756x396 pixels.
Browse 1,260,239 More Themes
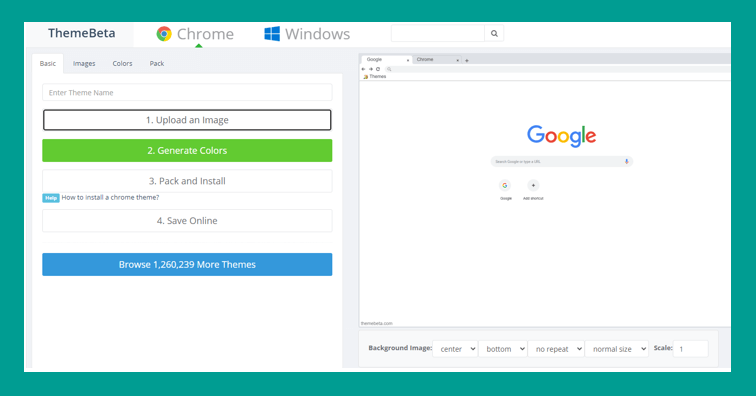point(187,264)
